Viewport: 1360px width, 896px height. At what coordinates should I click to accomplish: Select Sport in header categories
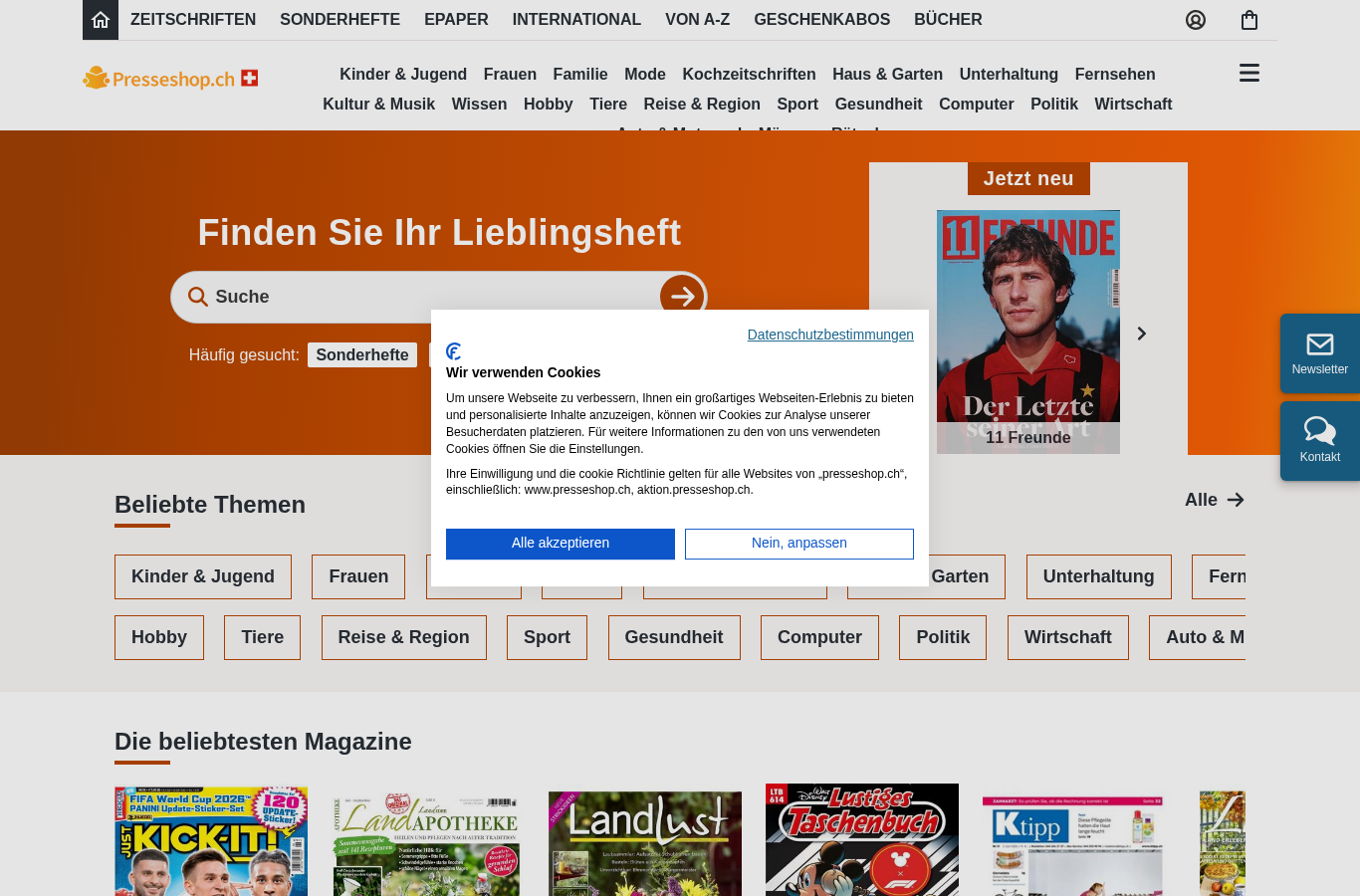tap(797, 105)
